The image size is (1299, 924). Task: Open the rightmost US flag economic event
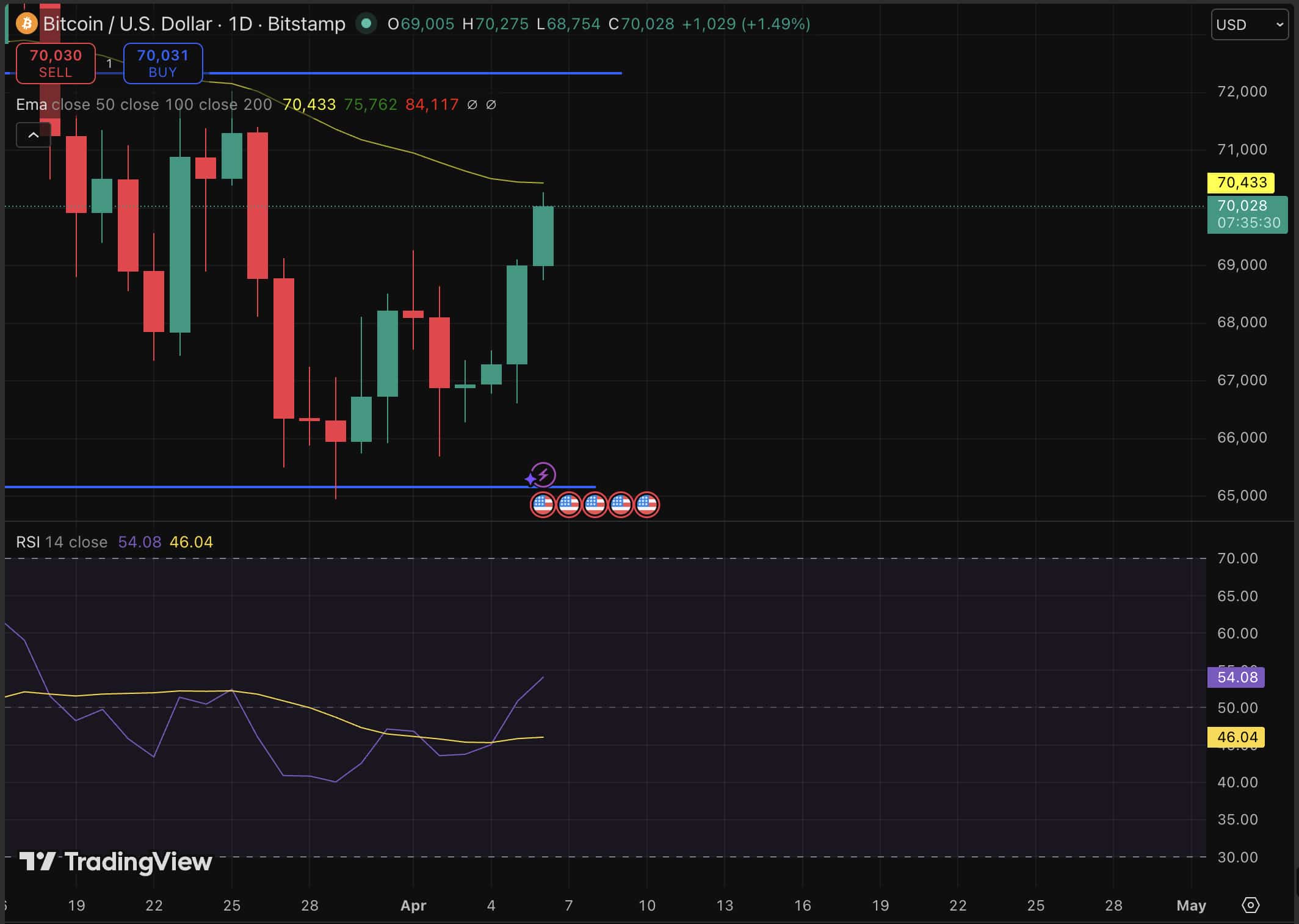[x=647, y=505]
